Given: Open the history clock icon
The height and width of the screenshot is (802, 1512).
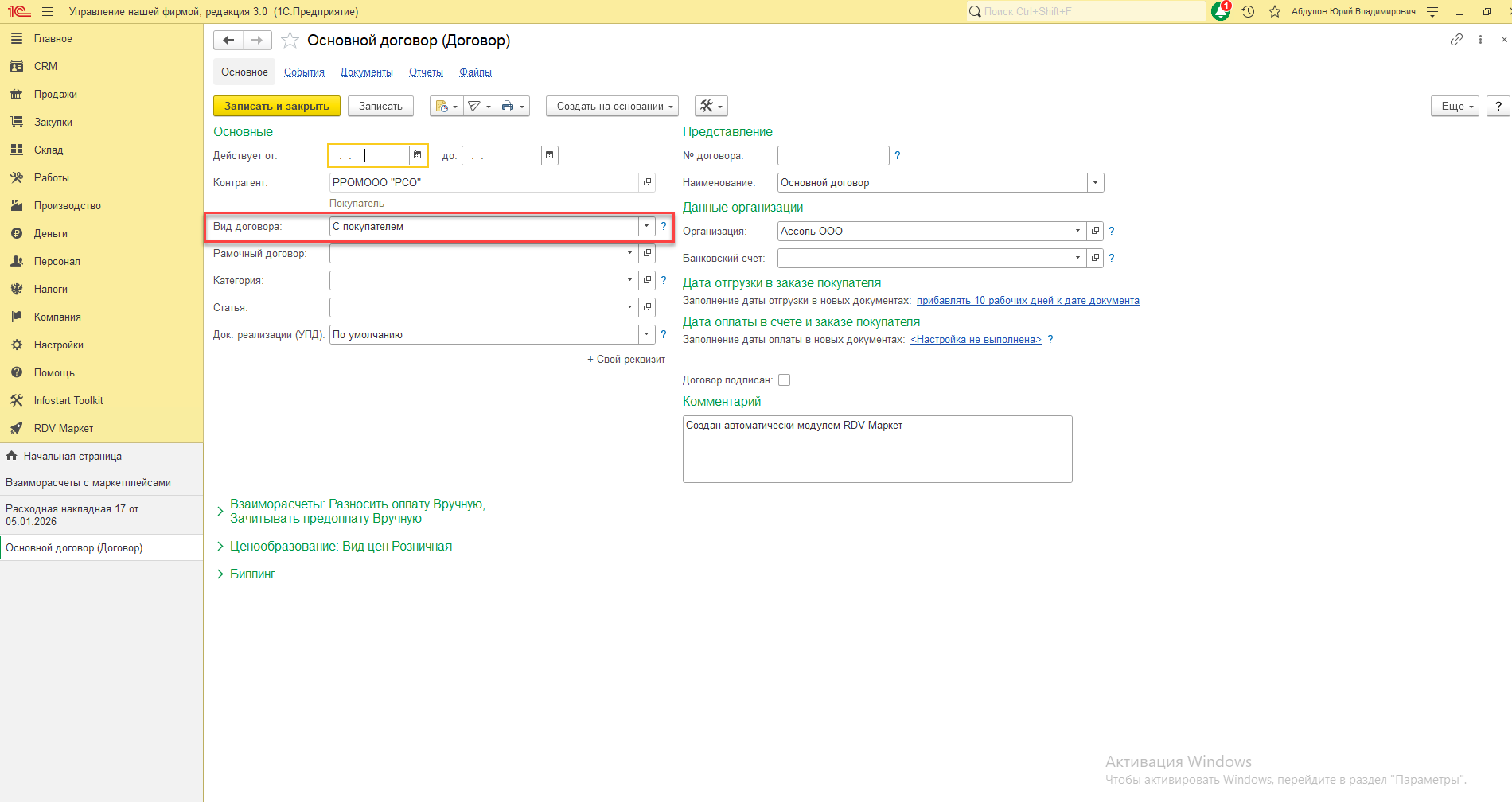Looking at the screenshot, I should [x=1248, y=12].
